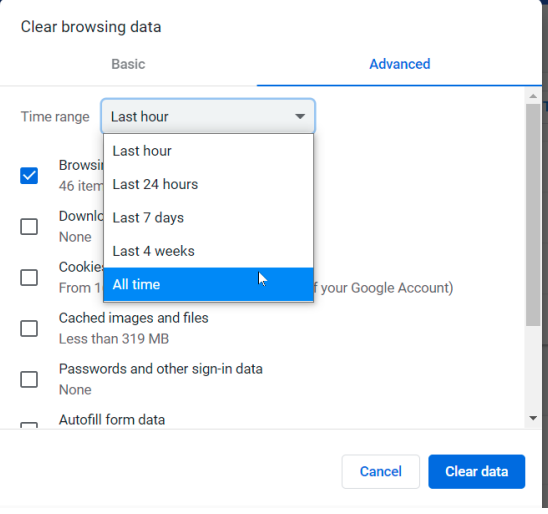Click the scrollbar down arrow

pyautogui.click(x=533, y=418)
